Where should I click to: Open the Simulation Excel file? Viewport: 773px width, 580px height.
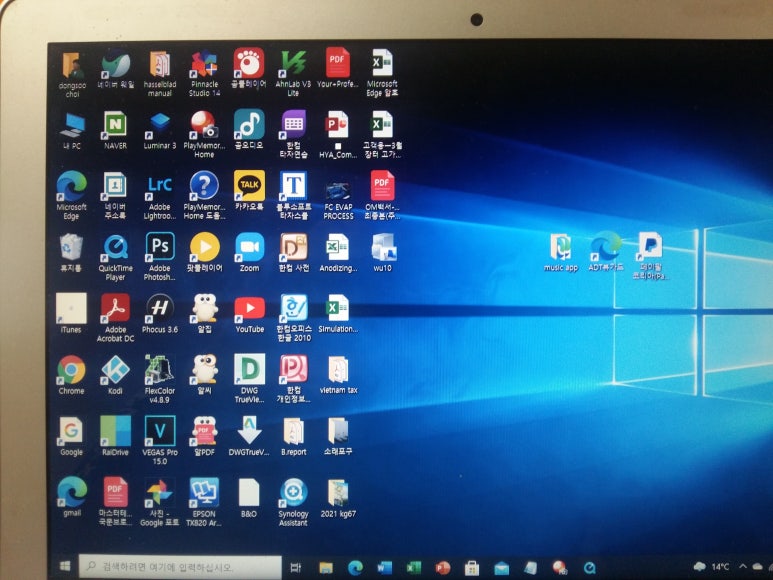pos(338,314)
